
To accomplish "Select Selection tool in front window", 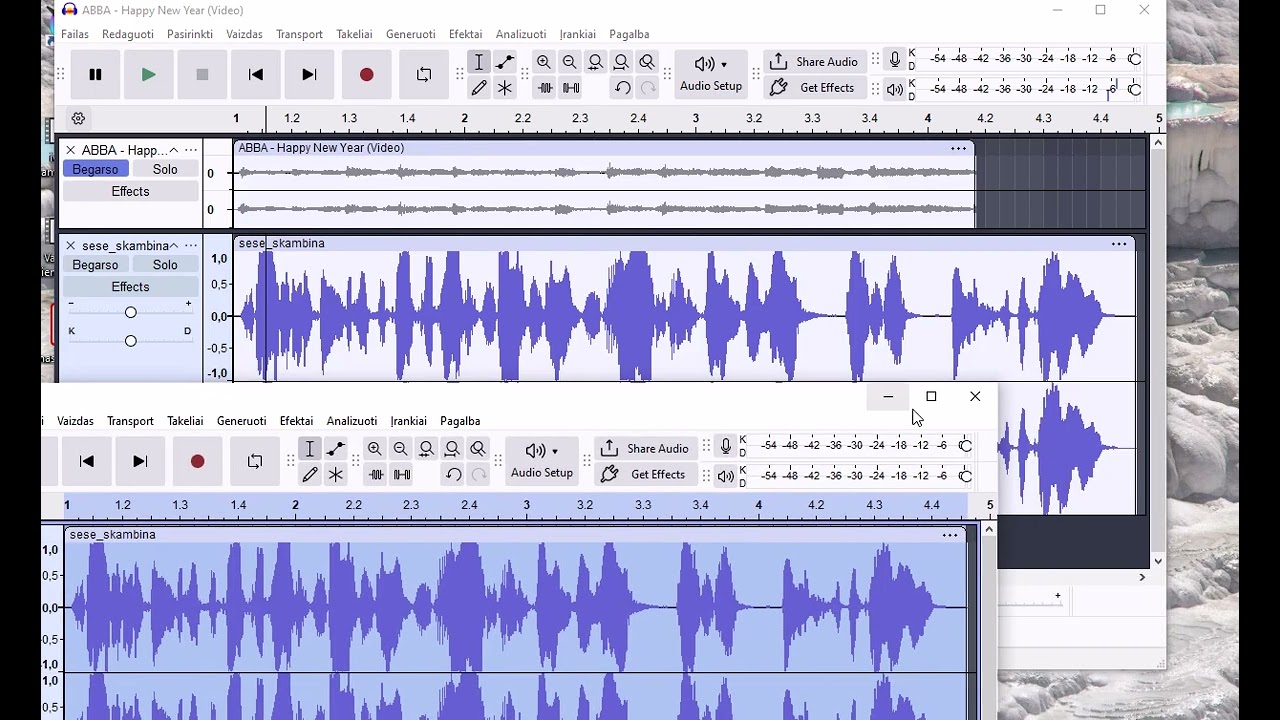I will pos(310,449).
